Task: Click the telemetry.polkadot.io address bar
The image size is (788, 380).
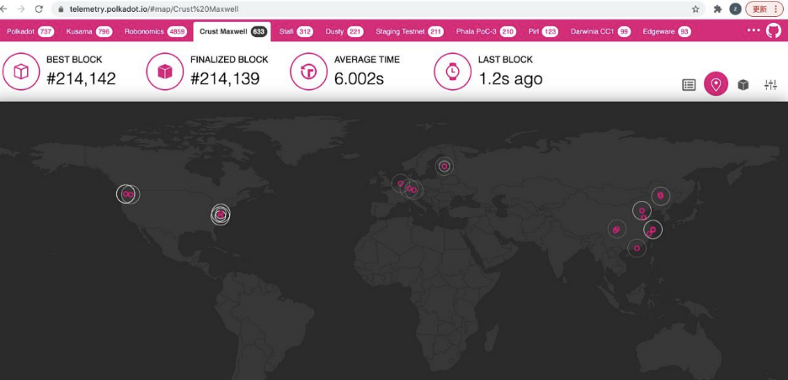Action: coord(377,9)
